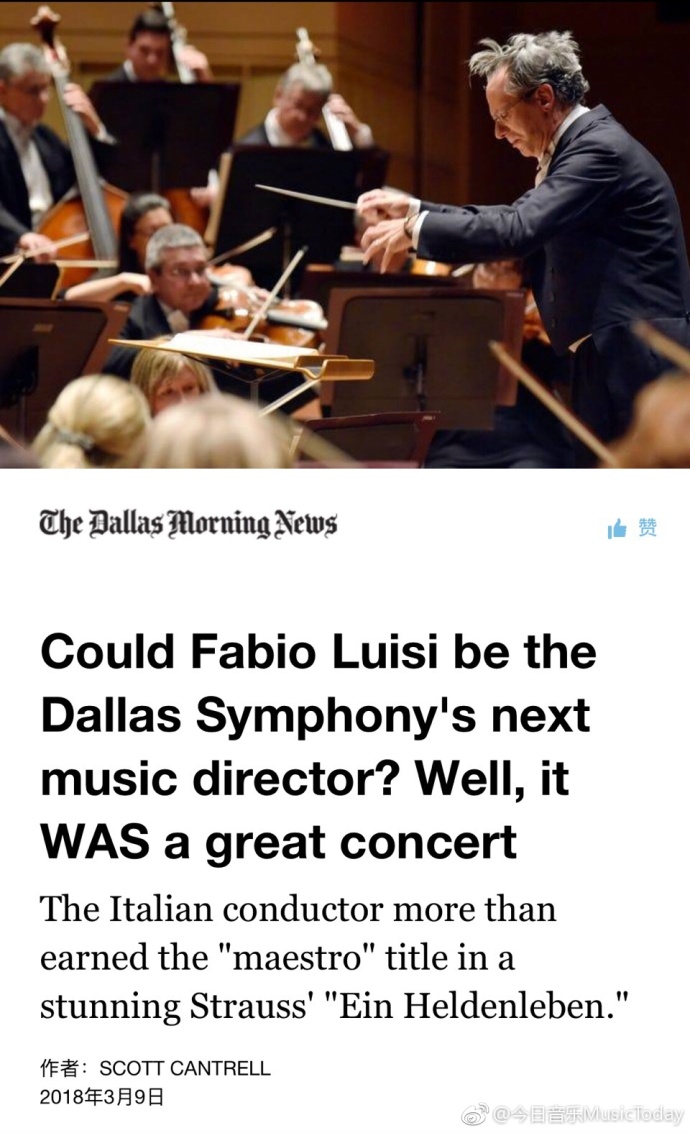This screenshot has width=690, height=1133.
Task: Tap the blue thumbs-up like icon
Action: pos(616,529)
